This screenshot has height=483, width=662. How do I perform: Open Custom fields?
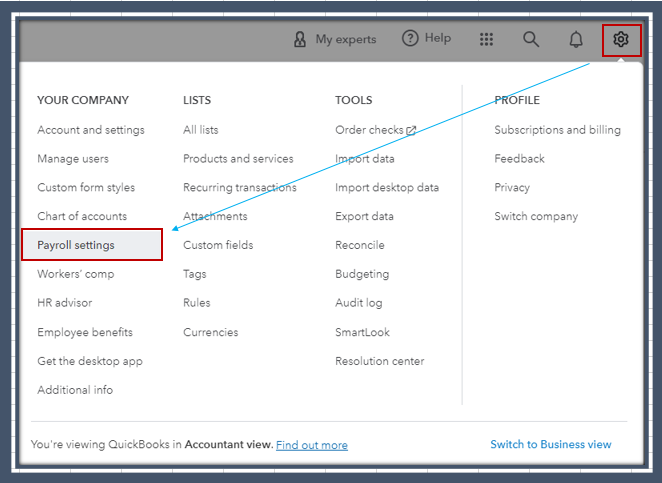click(218, 245)
